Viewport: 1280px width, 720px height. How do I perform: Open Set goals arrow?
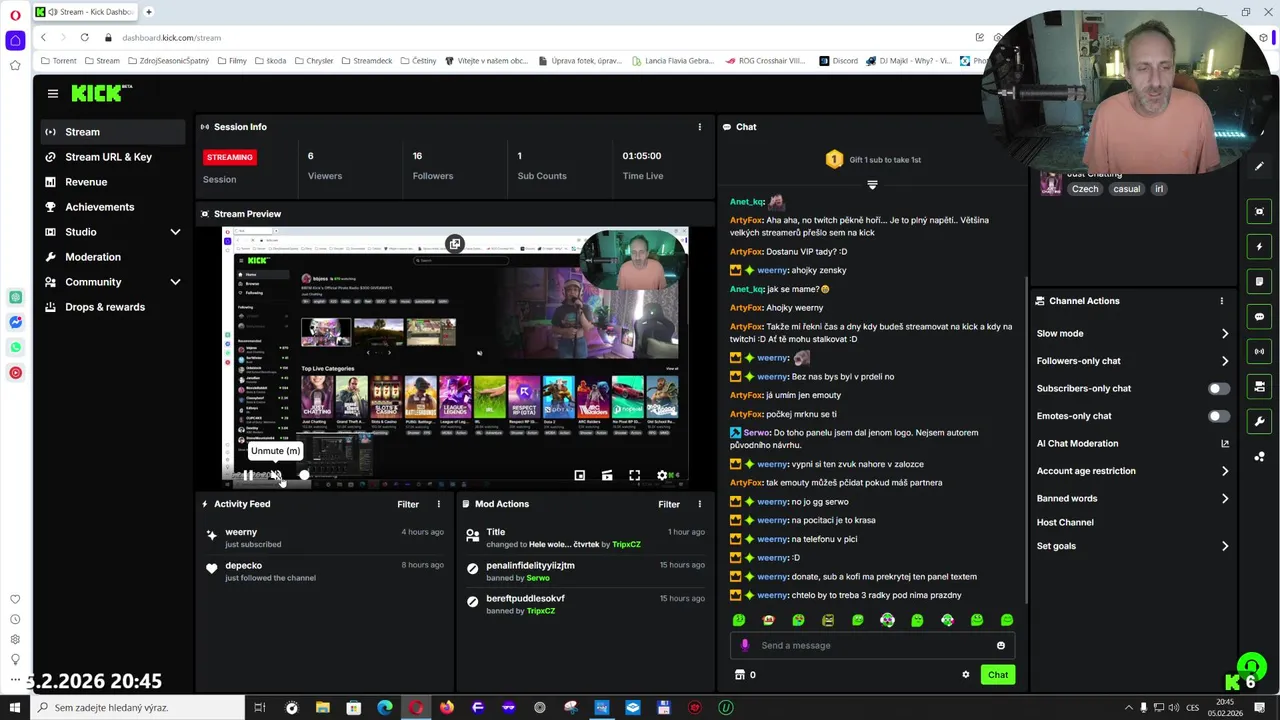click(x=1224, y=547)
